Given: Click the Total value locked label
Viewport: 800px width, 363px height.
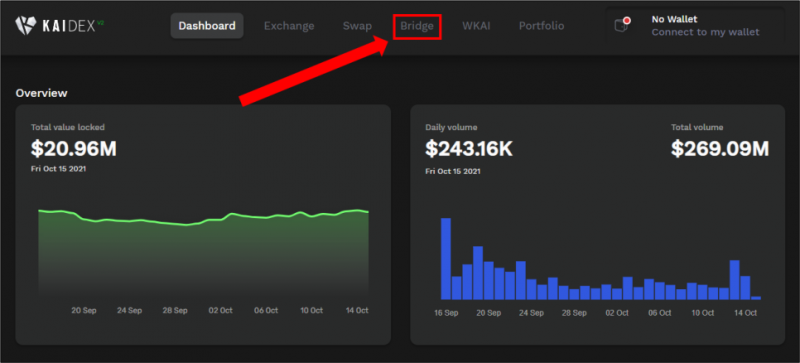Looking at the screenshot, I should tap(67, 127).
